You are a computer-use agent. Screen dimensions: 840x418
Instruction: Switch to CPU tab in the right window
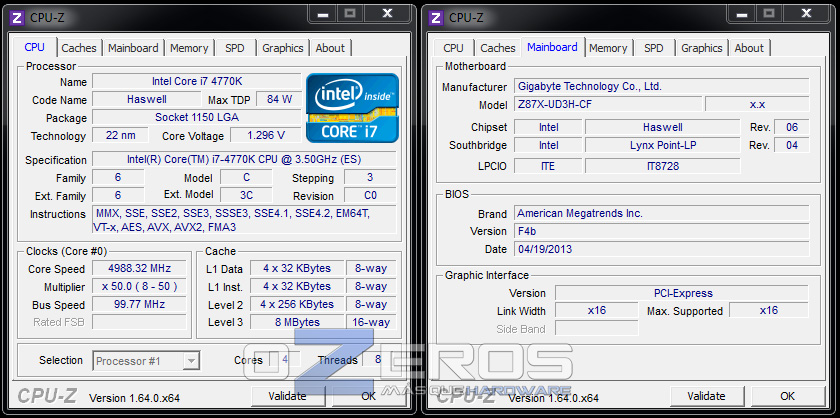[x=453, y=48]
